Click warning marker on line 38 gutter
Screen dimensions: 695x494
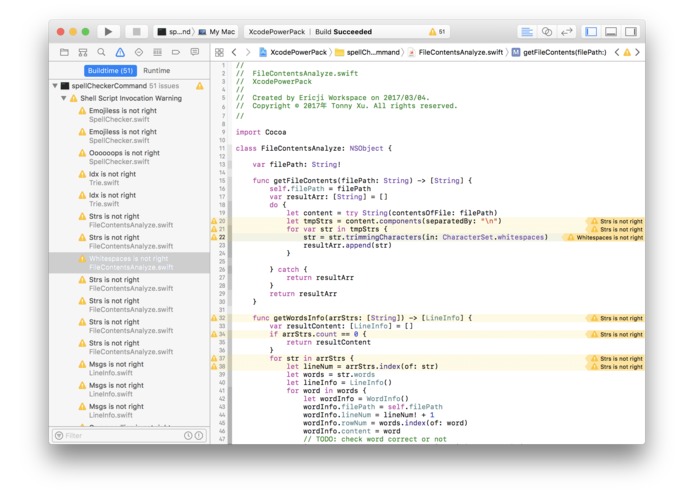(x=214, y=366)
